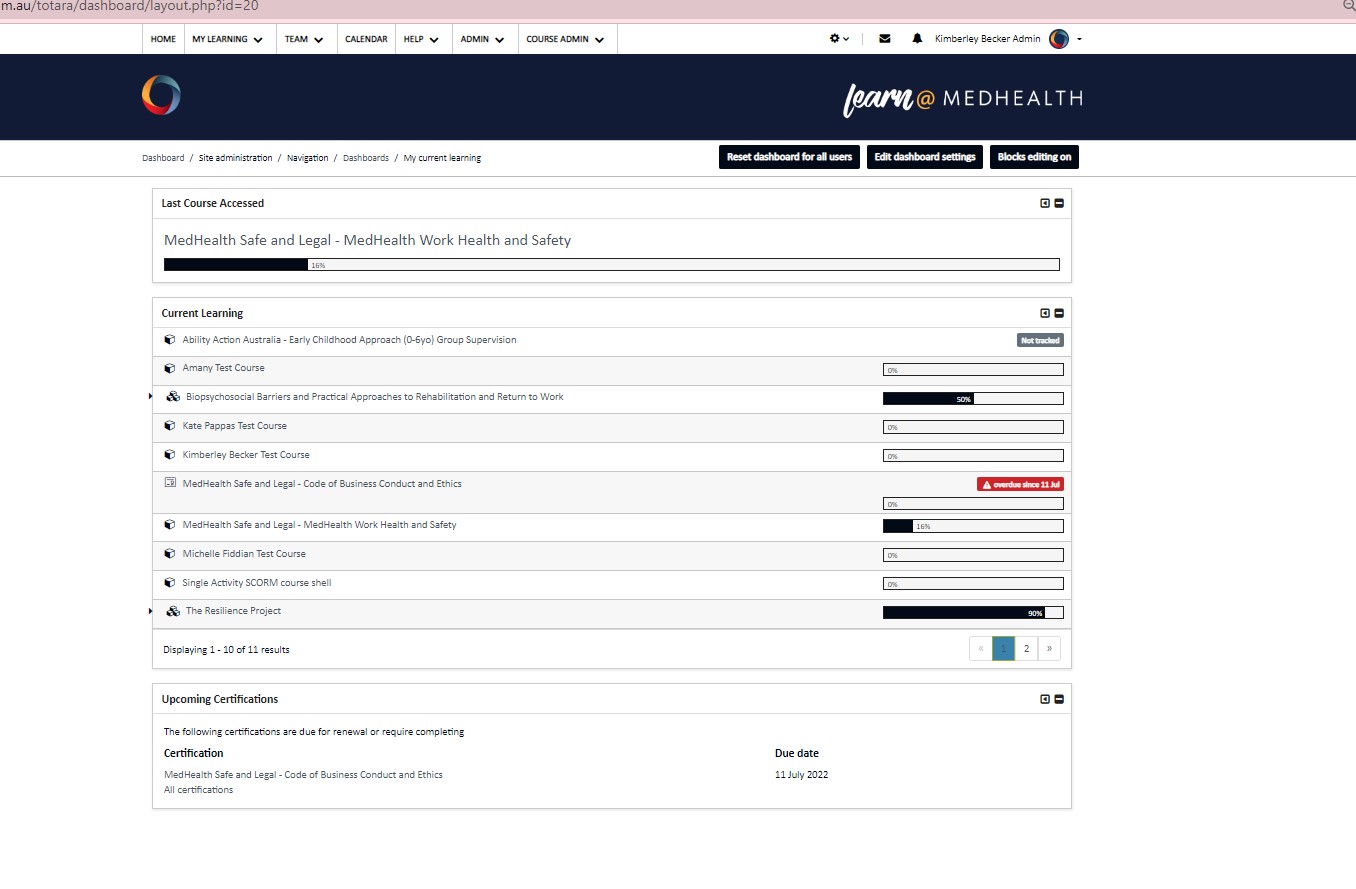The height and width of the screenshot is (889, 1356).
Task: Expand The Resilience Project row
Action: (x=151, y=609)
